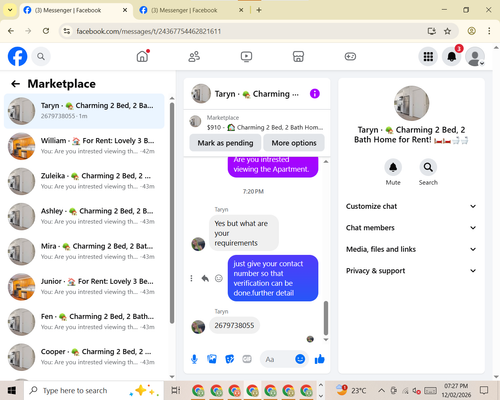React to the message with smiley icon
The height and width of the screenshot is (400, 500).
point(219,278)
